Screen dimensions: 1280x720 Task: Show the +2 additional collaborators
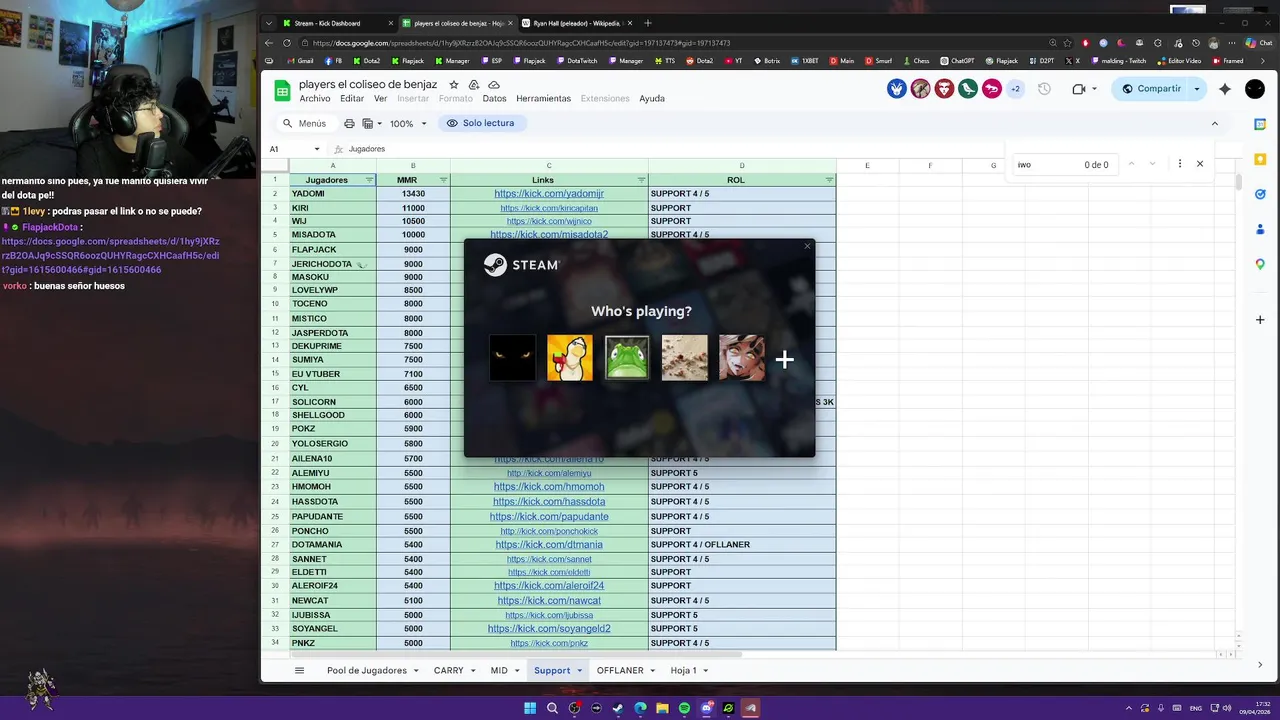pos(1015,89)
